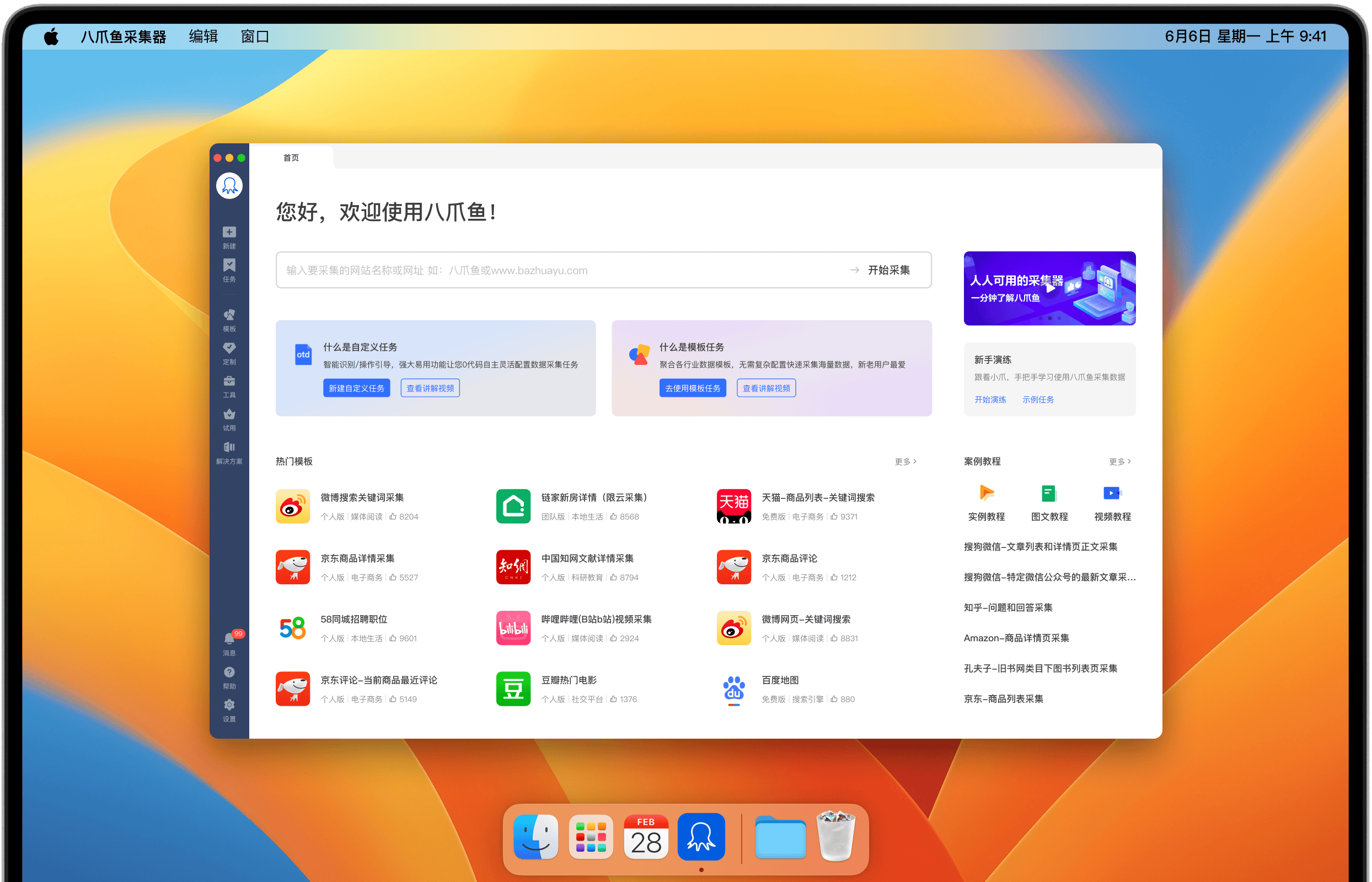Click the 八爪鱼 octopus dock icon
Viewport: 1372px width, 882px height.
pyautogui.click(x=701, y=837)
